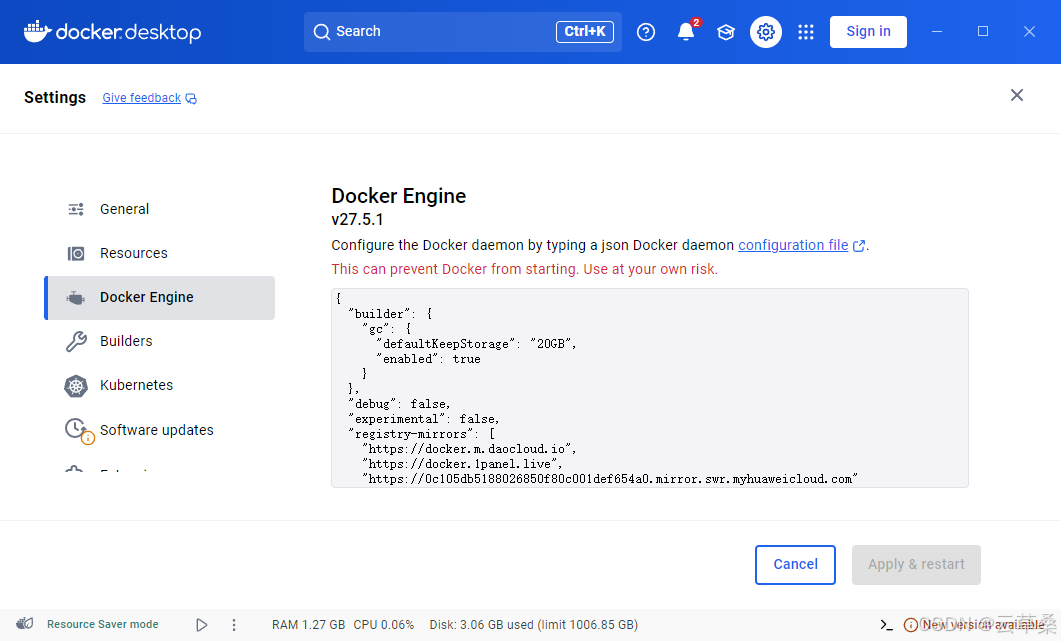The height and width of the screenshot is (641, 1061).
Task: Open the General settings tab
Action: (x=160, y=209)
